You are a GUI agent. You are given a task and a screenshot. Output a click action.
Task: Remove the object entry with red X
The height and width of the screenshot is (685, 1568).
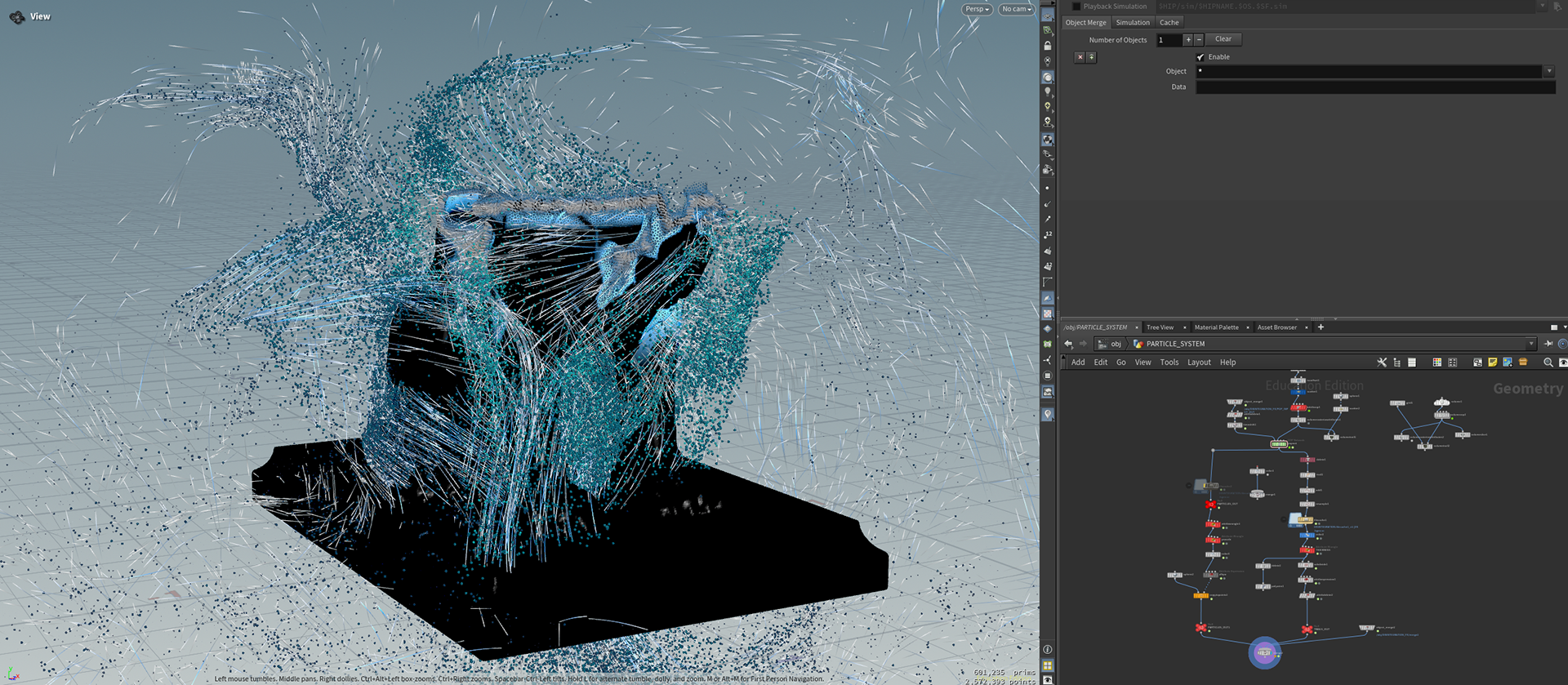[x=1080, y=57]
